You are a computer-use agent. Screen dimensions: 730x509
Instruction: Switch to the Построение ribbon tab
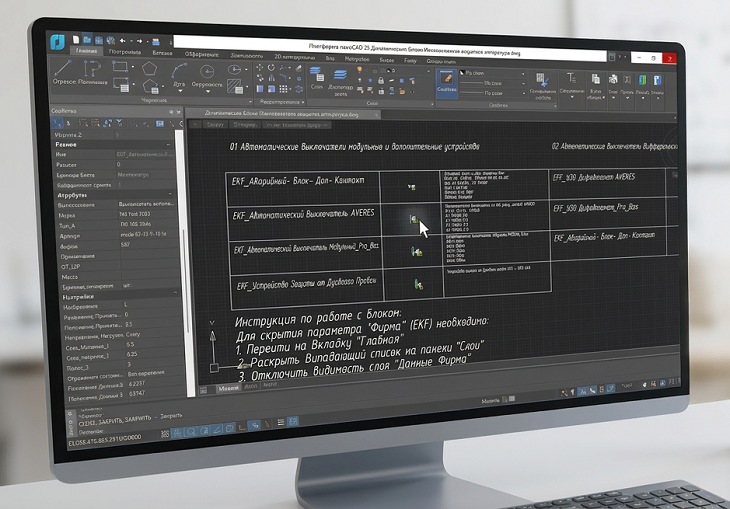(125, 52)
